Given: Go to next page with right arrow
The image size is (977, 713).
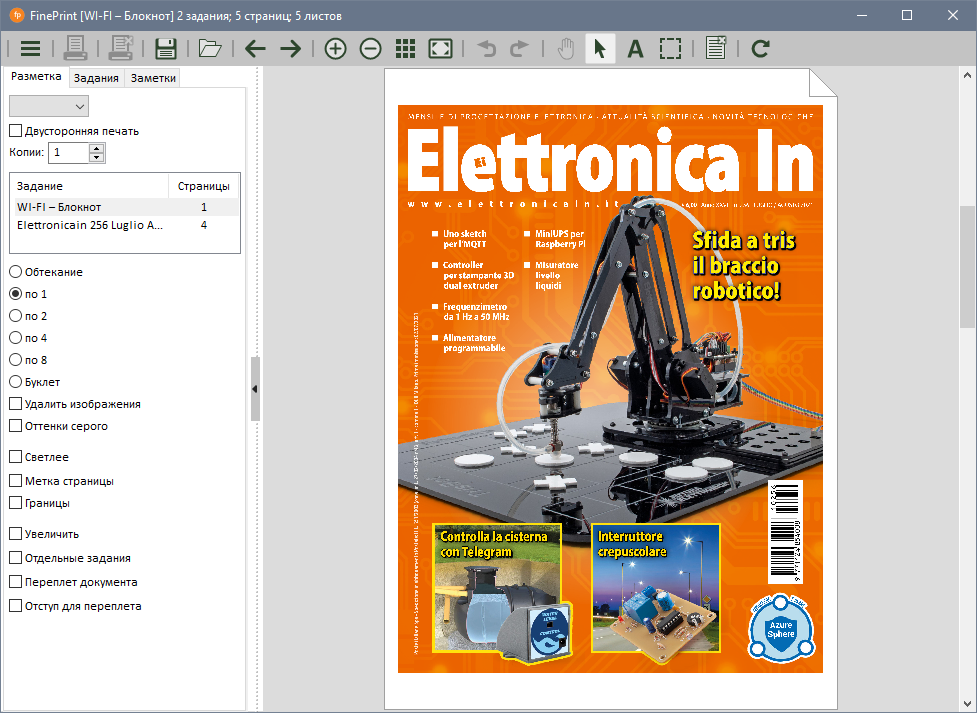Looking at the screenshot, I should [x=290, y=49].
